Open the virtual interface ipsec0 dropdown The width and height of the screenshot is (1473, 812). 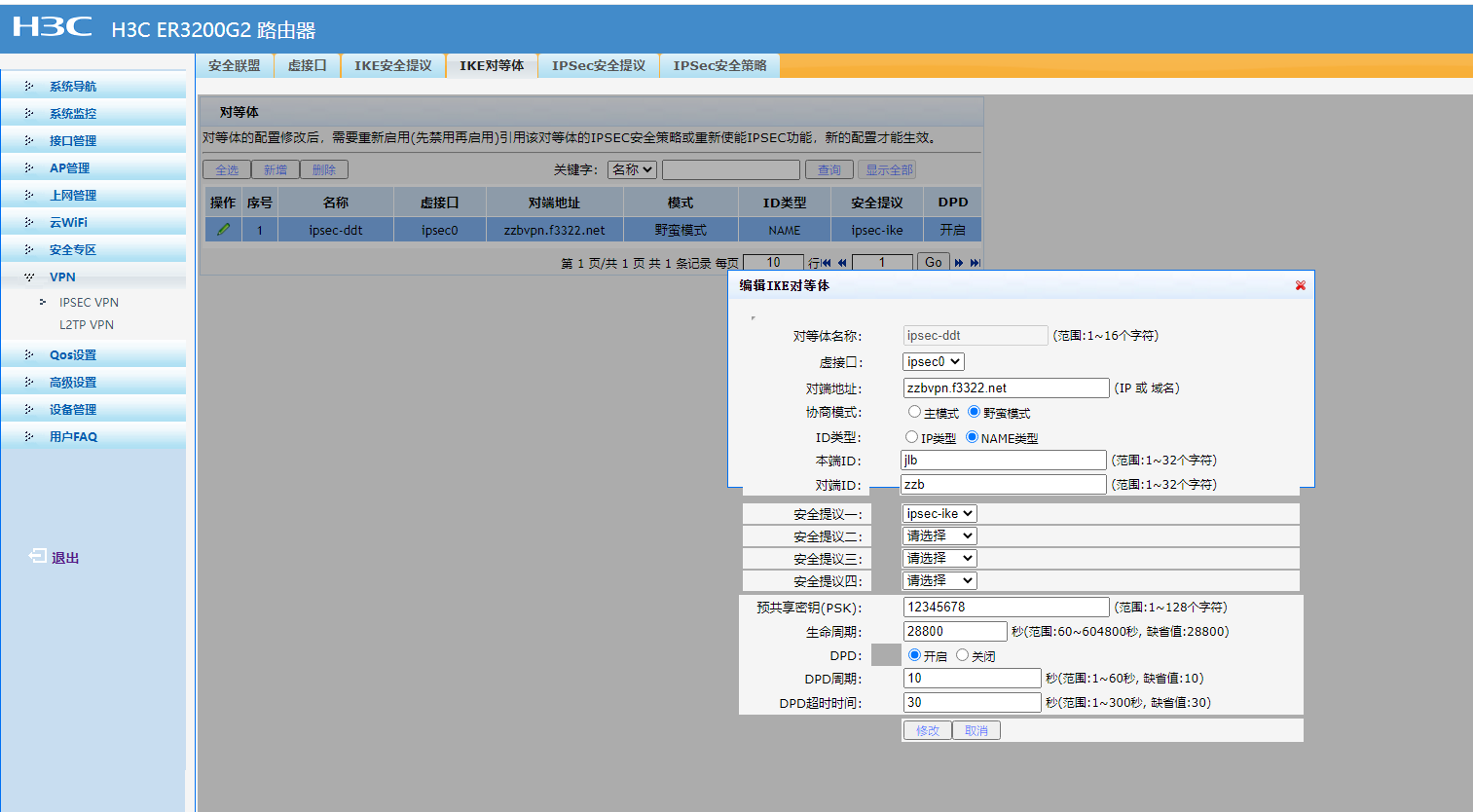(x=933, y=361)
